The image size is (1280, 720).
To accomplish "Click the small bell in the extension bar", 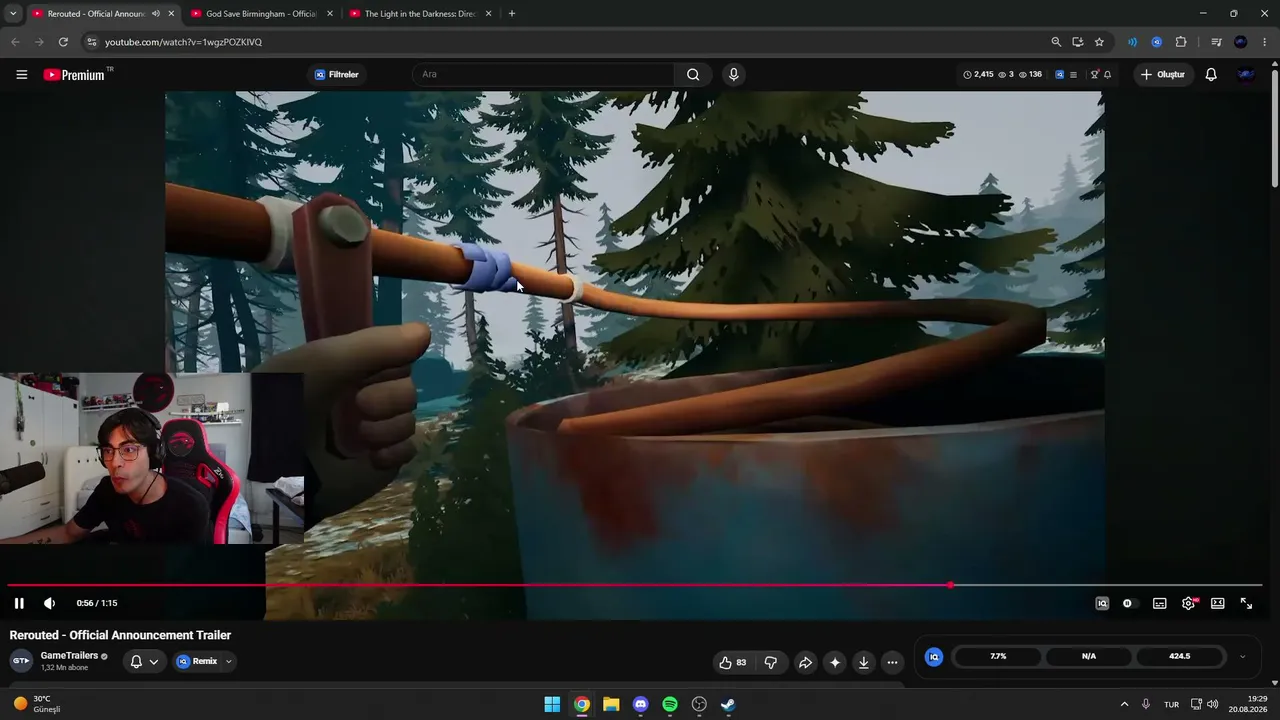I will [x=1107, y=74].
